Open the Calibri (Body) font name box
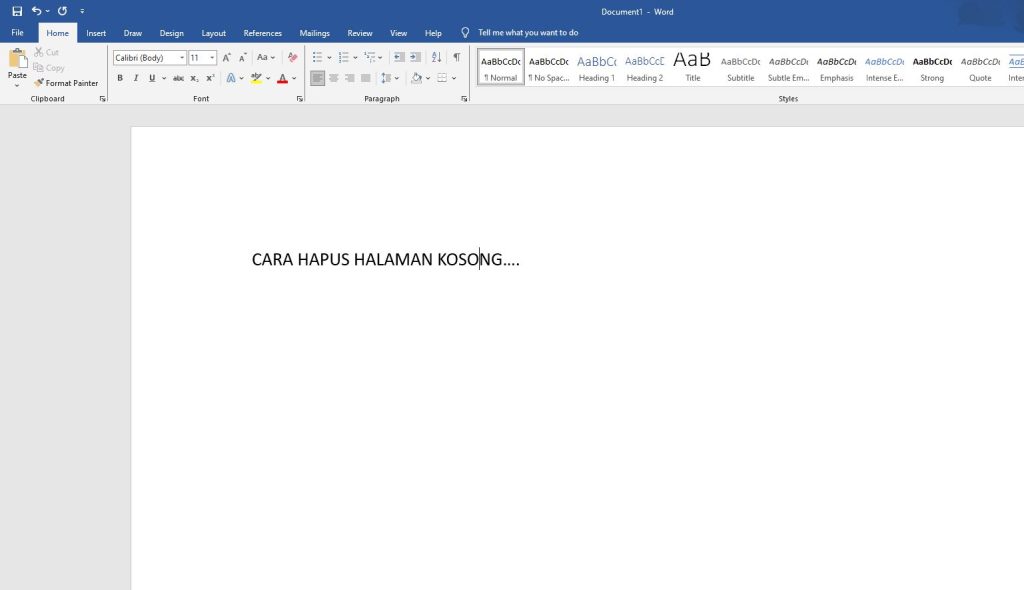The height and width of the screenshot is (590, 1024). pyautogui.click(x=150, y=57)
